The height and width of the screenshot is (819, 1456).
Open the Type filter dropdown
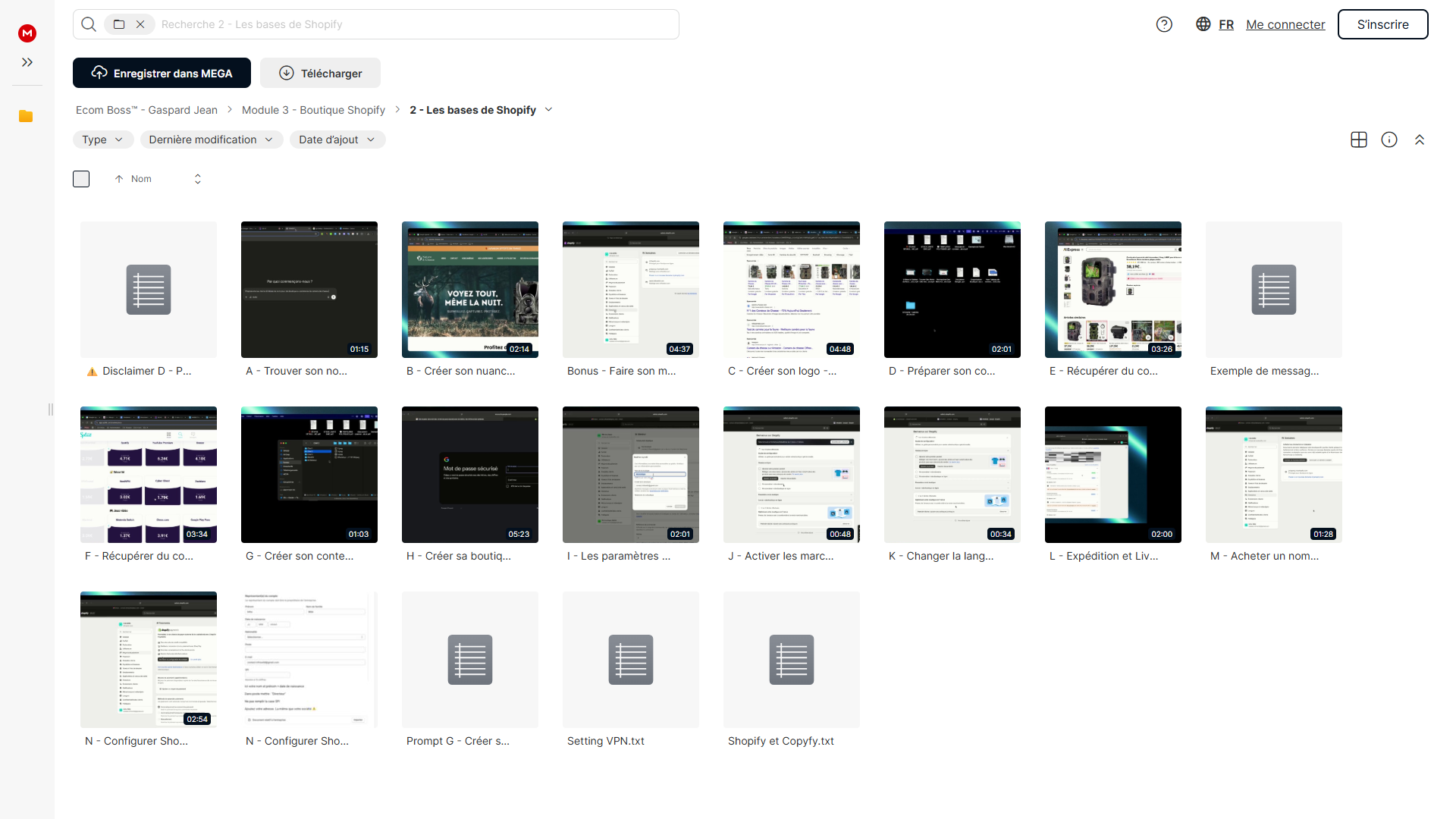click(x=103, y=140)
